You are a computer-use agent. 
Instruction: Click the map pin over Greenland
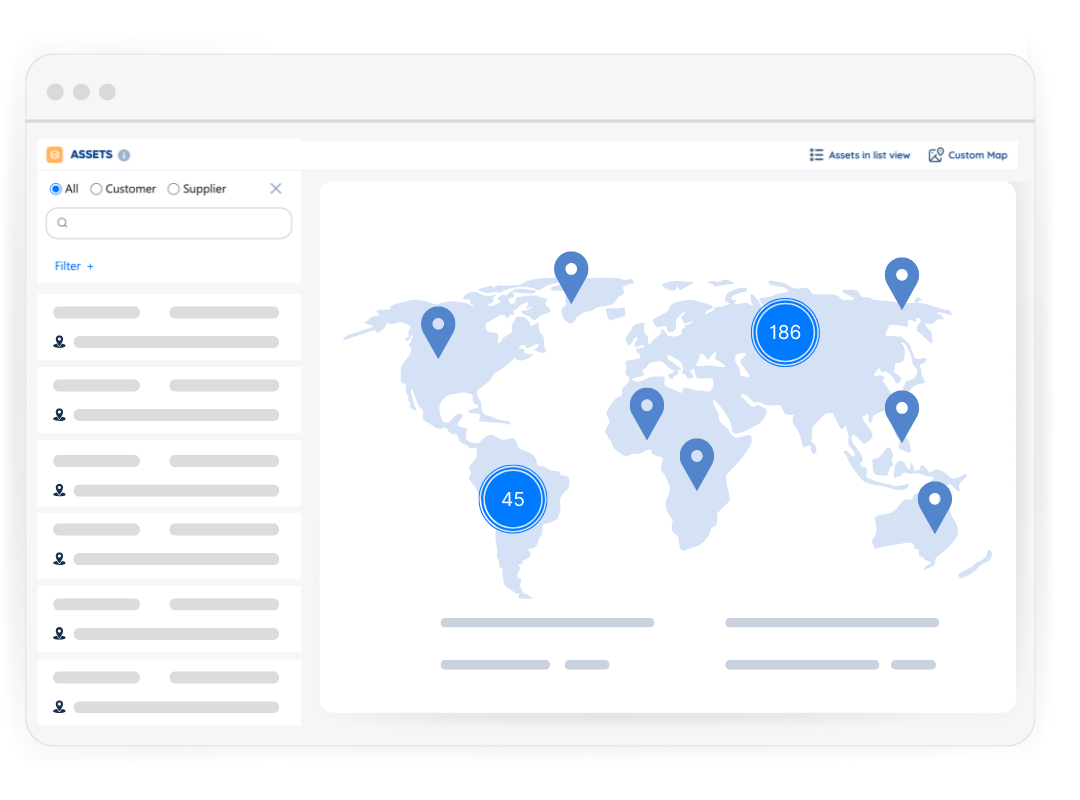coord(571,277)
